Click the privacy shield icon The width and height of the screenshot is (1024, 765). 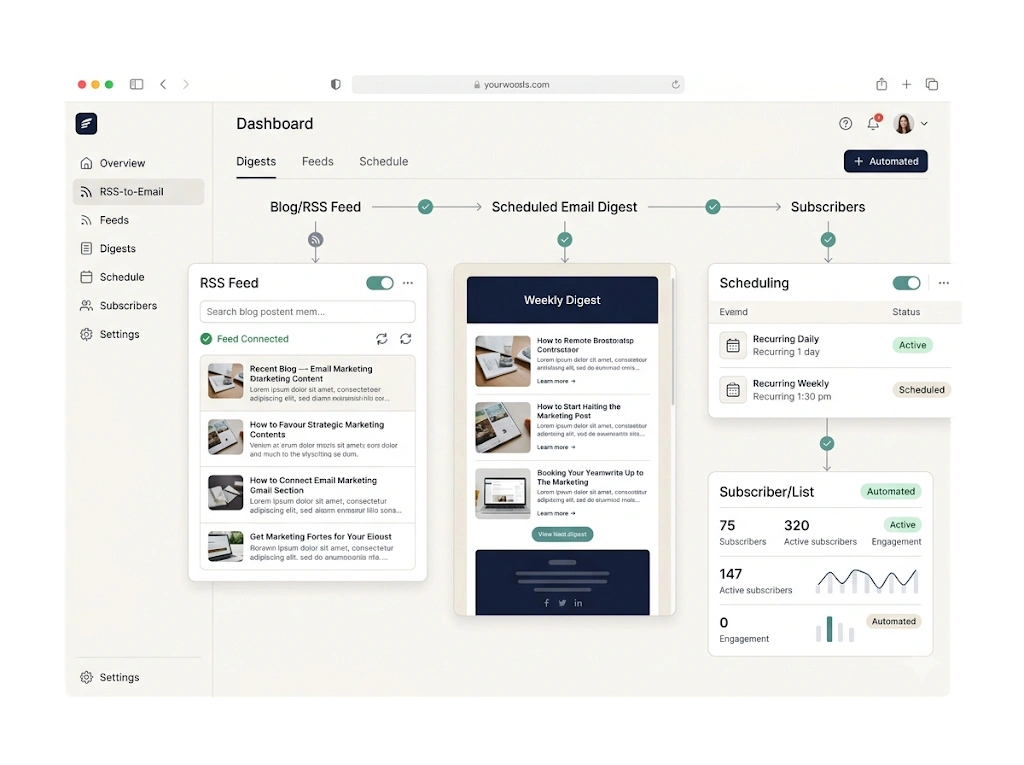pos(336,84)
